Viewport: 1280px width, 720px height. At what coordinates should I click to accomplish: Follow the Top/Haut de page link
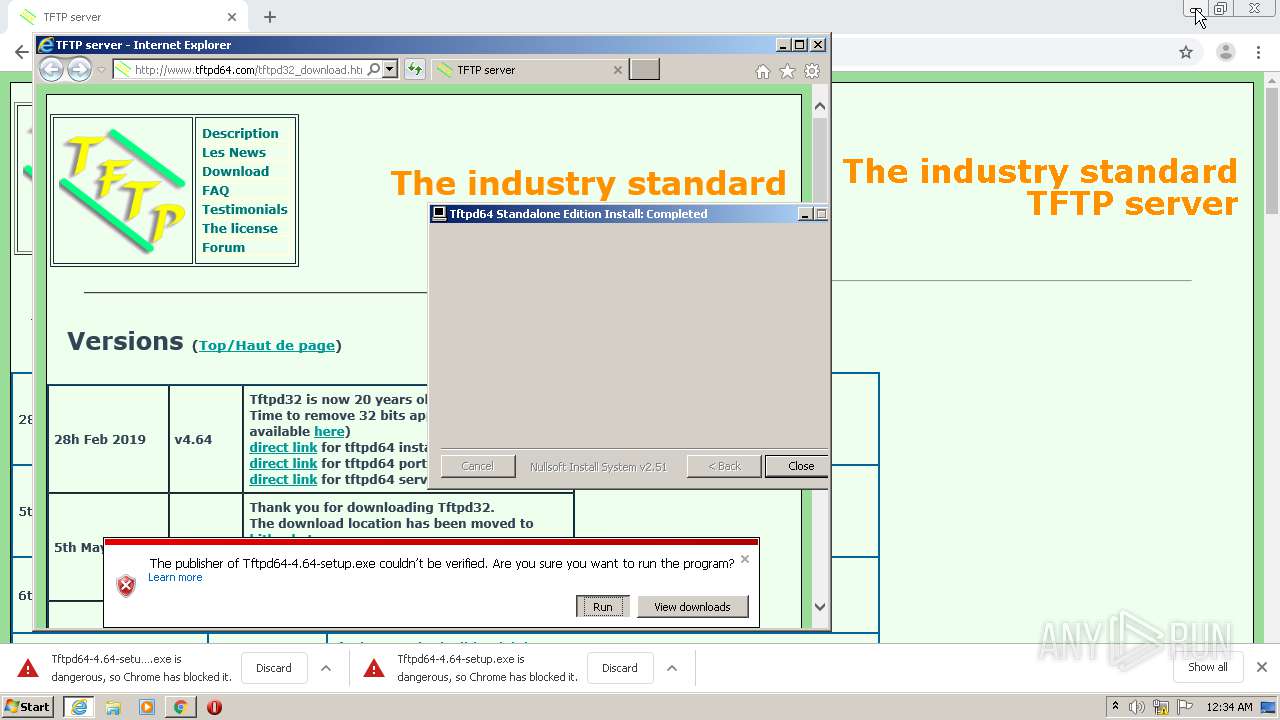pyautogui.click(x=267, y=345)
